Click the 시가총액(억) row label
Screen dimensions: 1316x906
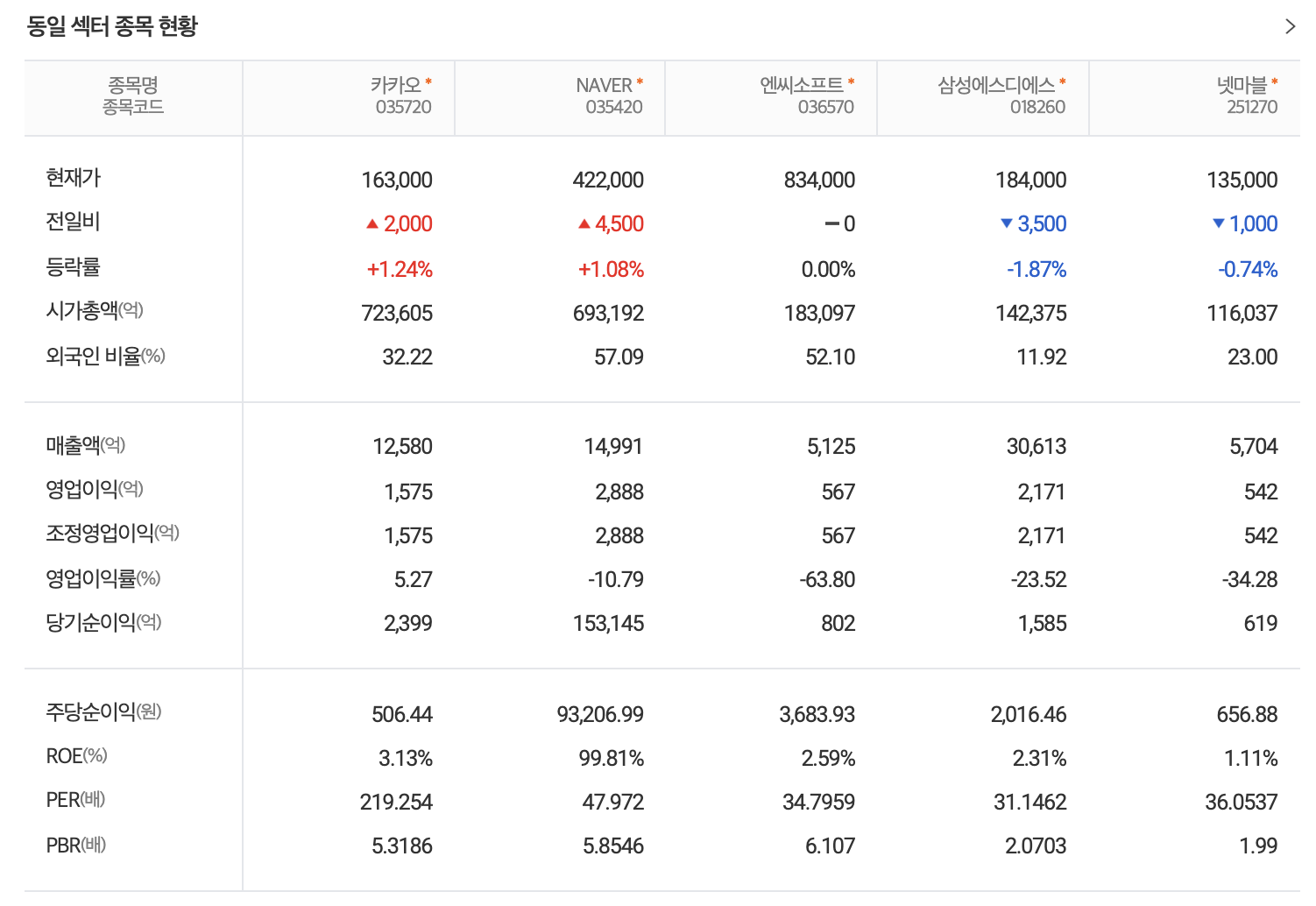[95, 310]
